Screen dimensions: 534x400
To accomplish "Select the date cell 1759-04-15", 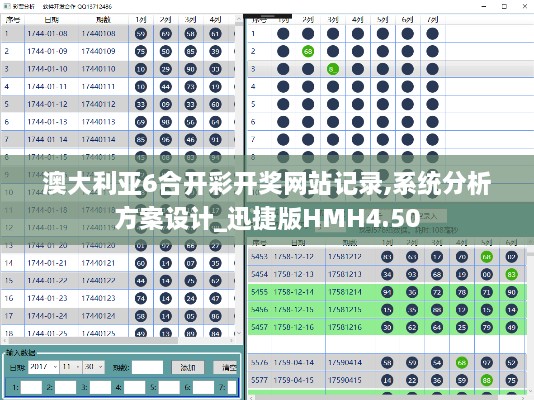I will point(293,380).
